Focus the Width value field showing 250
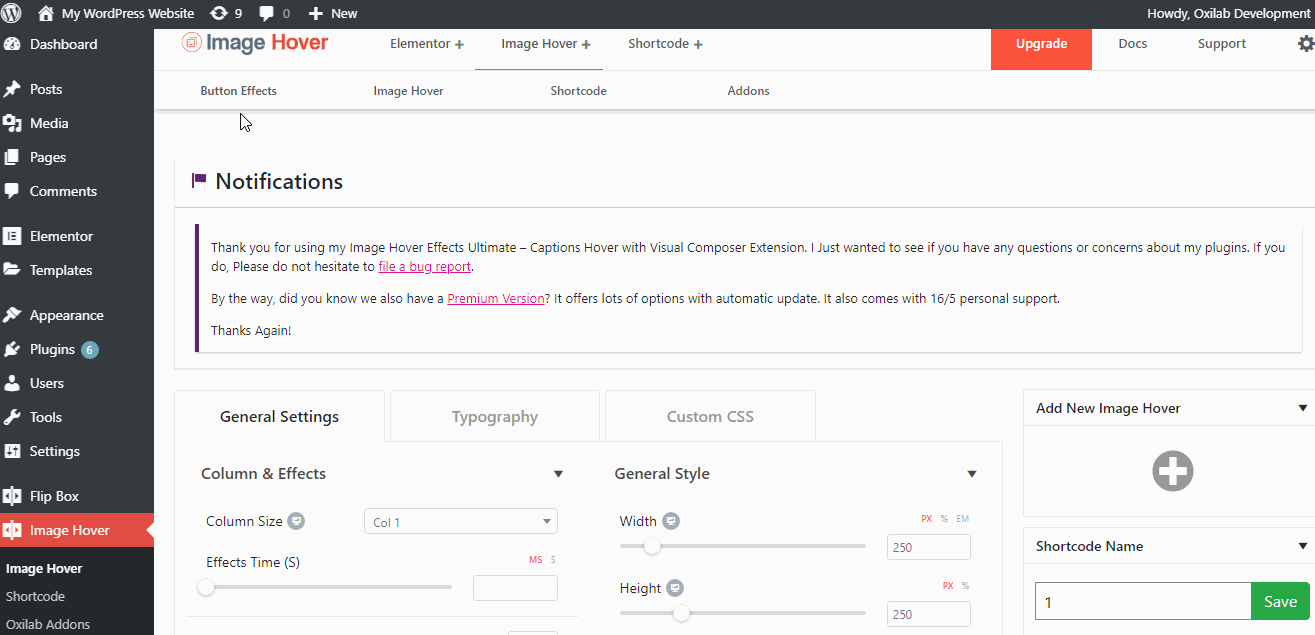 (x=929, y=547)
